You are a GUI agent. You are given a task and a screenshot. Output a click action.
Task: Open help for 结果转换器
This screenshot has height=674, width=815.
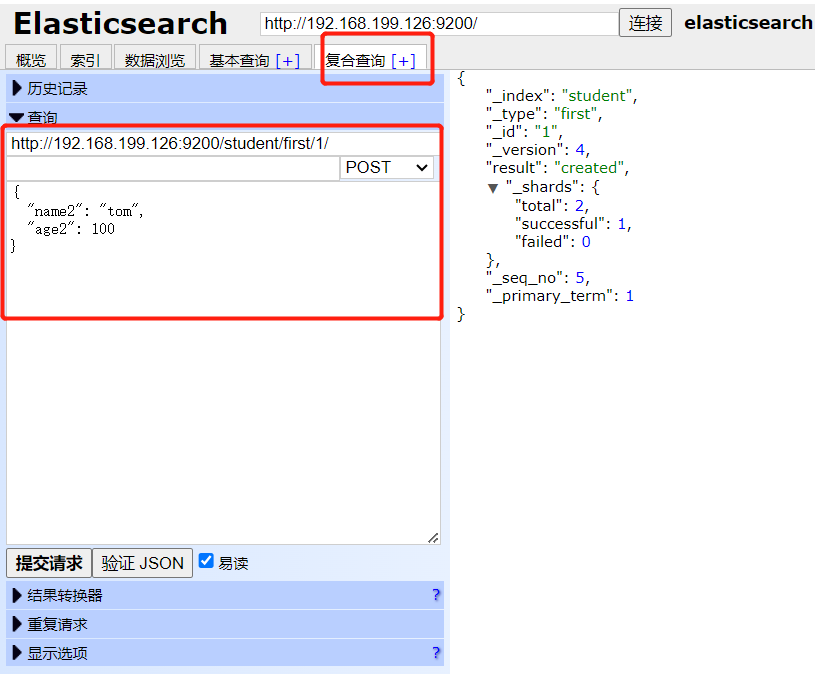[x=436, y=595]
